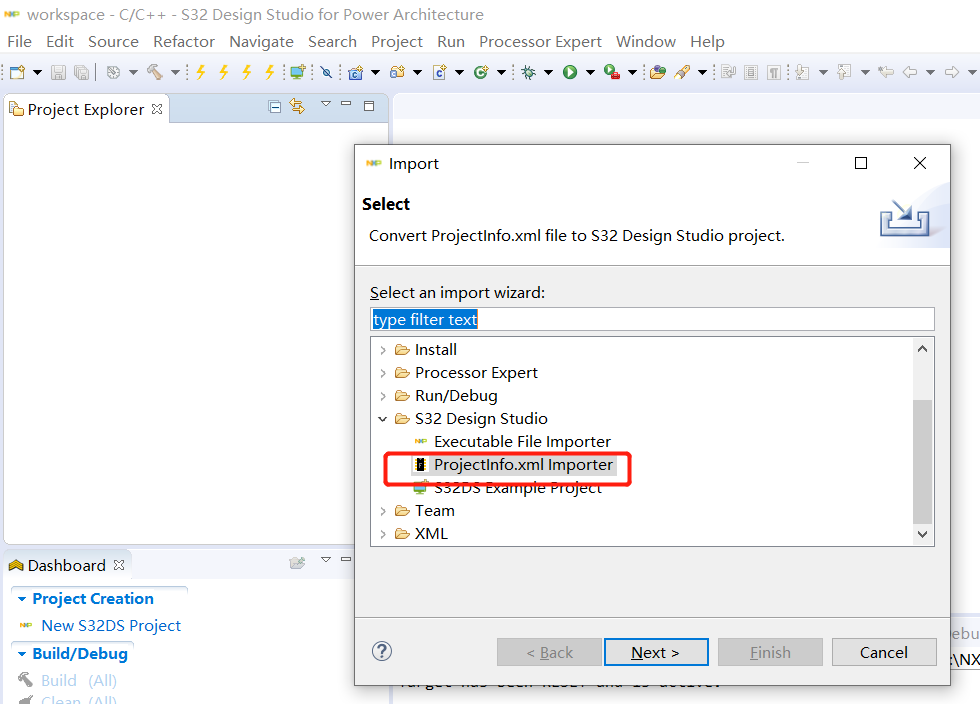Toggle Block Selection mode
This screenshot has height=704, width=980.
tap(751, 73)
